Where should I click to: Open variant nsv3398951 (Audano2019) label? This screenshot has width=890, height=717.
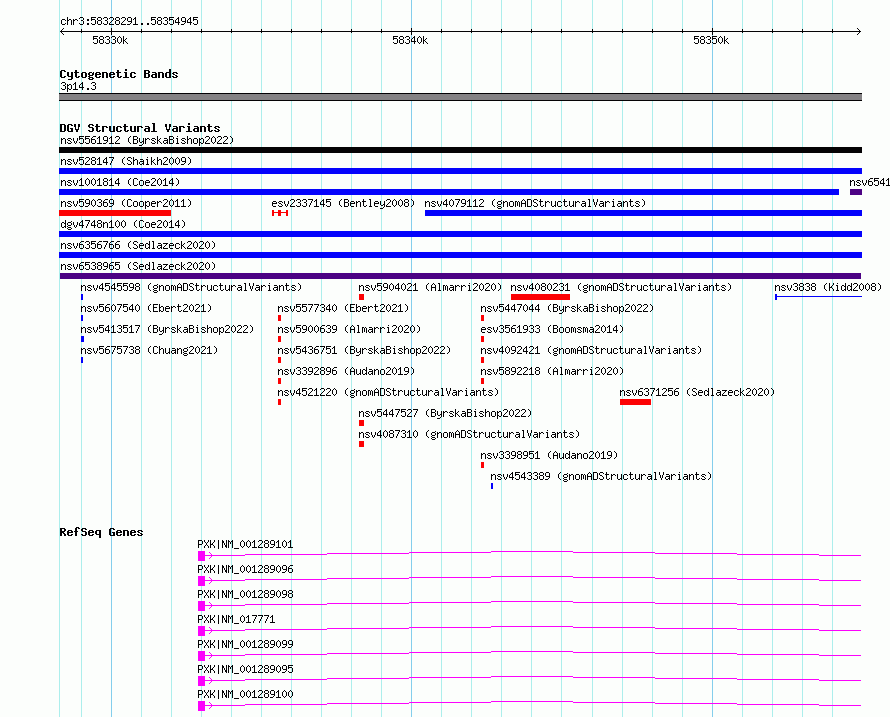coord(549,455)
